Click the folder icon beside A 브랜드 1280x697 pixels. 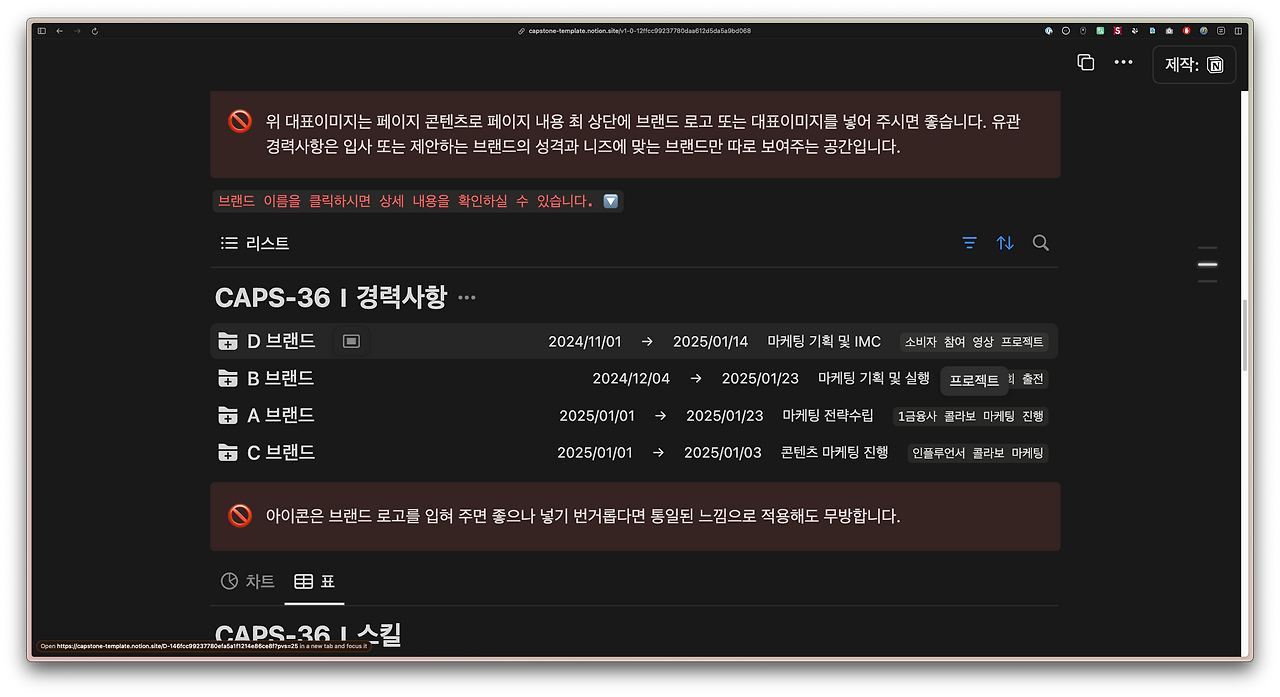227,415
